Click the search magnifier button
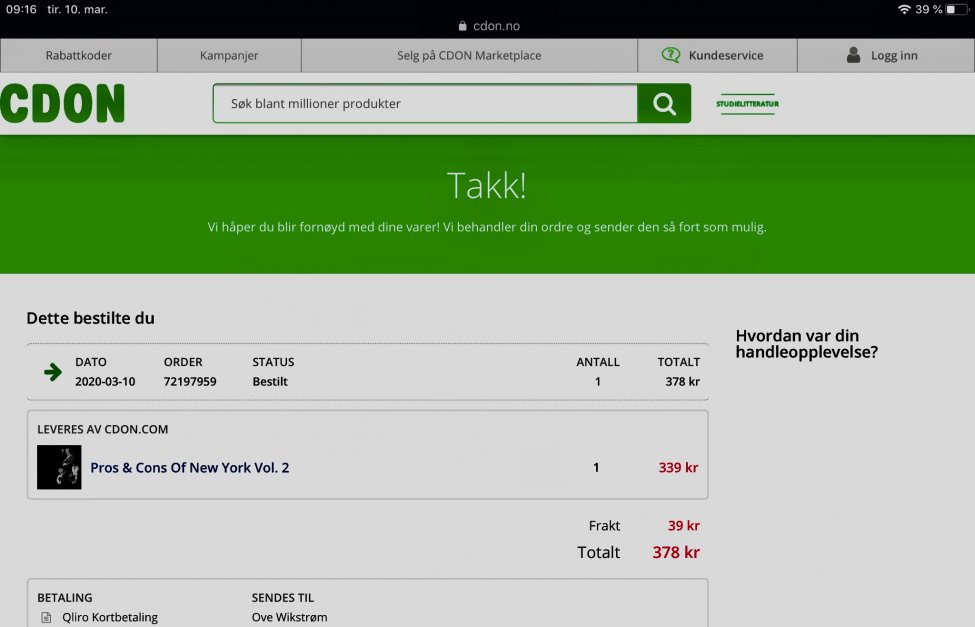The width and height of the screenshot is (975, 627). pos(664,103)
